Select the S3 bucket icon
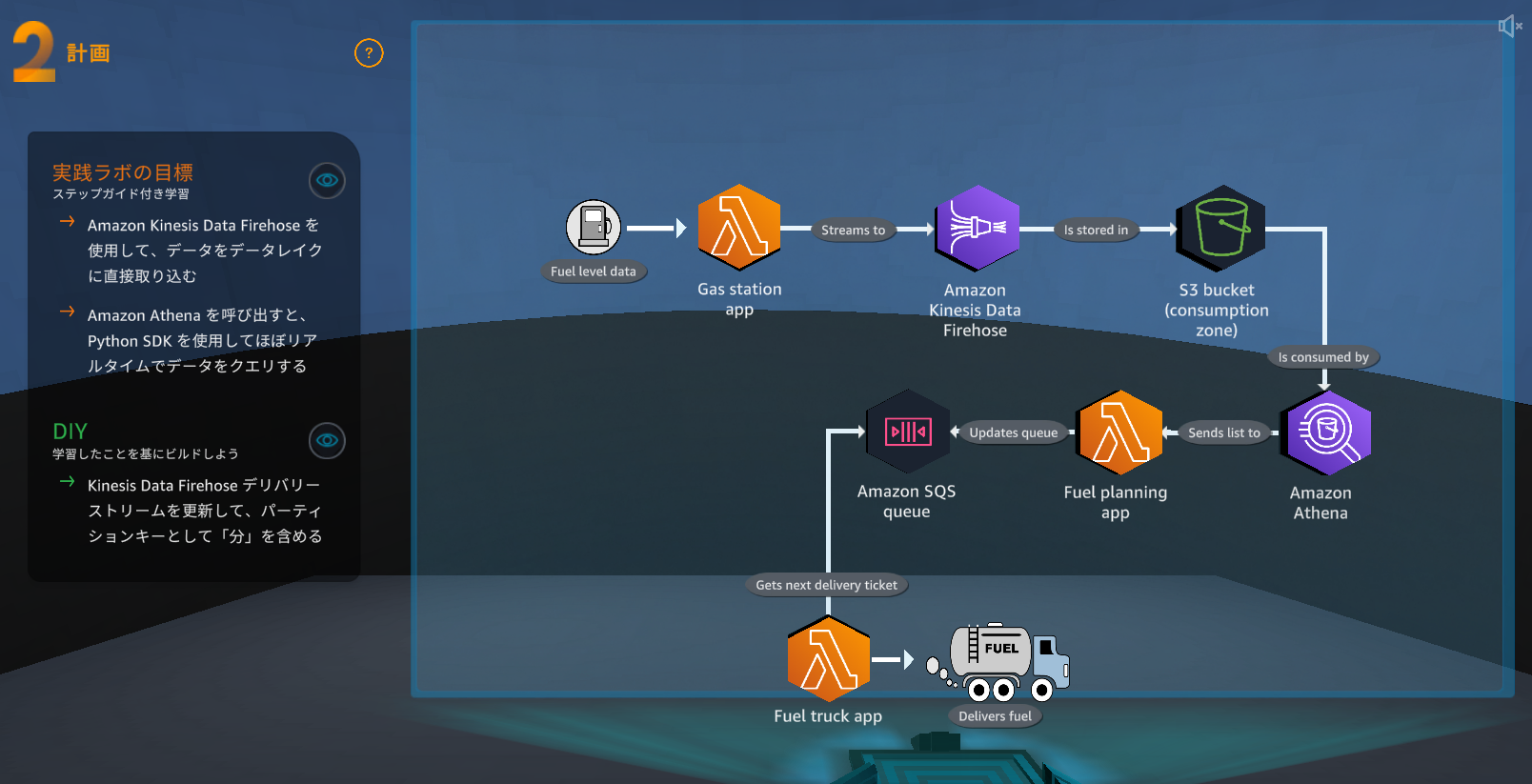This screenshot has width=1532, height=784. (x=1220, y=228)
